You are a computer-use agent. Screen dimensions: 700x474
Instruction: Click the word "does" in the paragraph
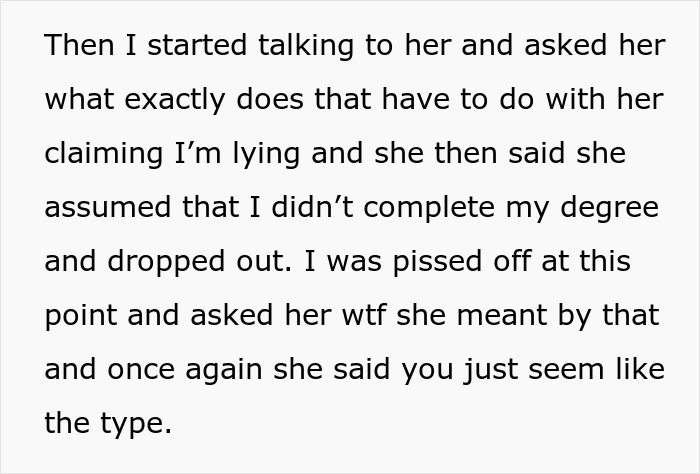pyautogui.click(x=270, y=98)
